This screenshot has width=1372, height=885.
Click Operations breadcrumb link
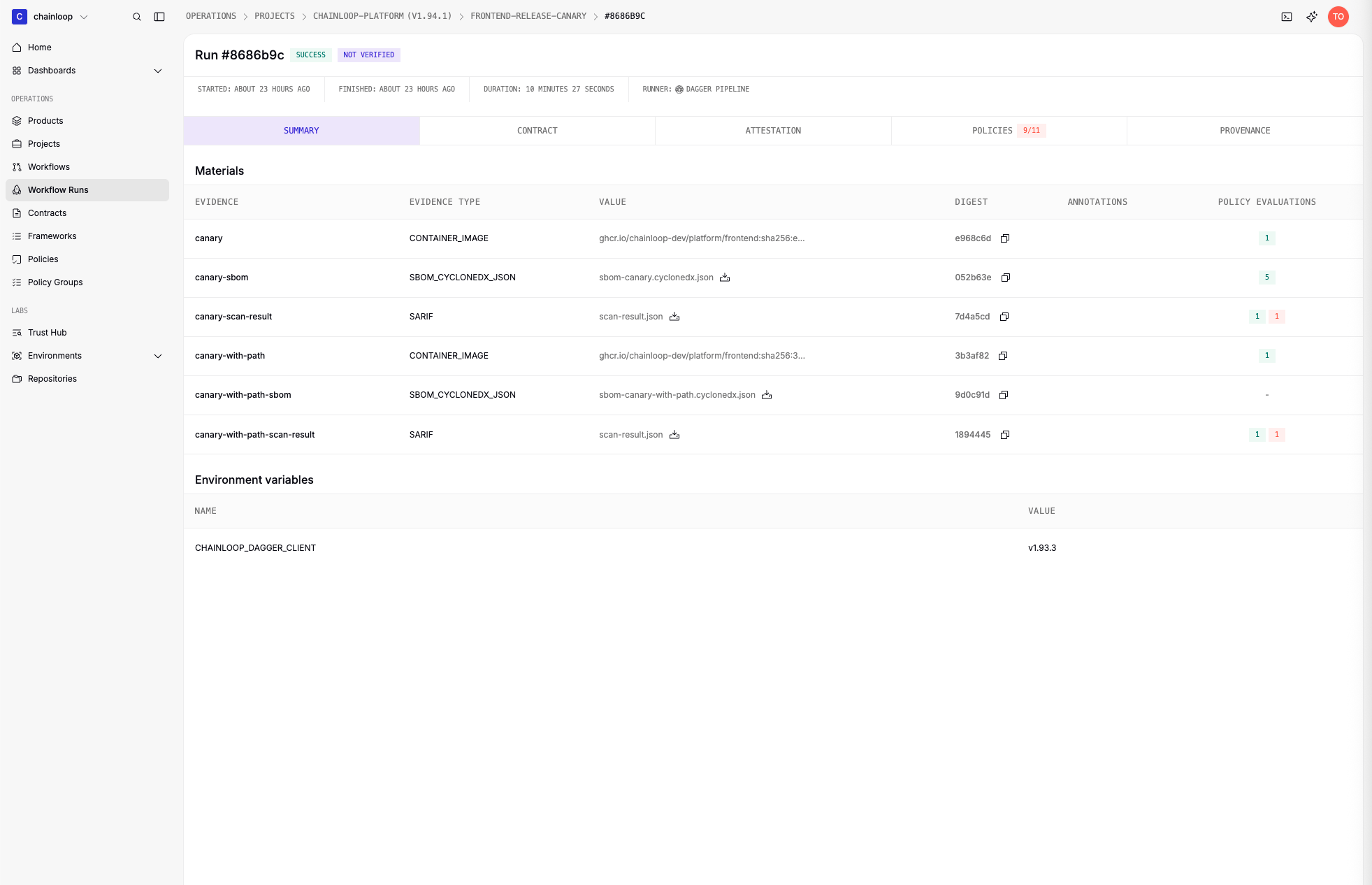(211, 16)
